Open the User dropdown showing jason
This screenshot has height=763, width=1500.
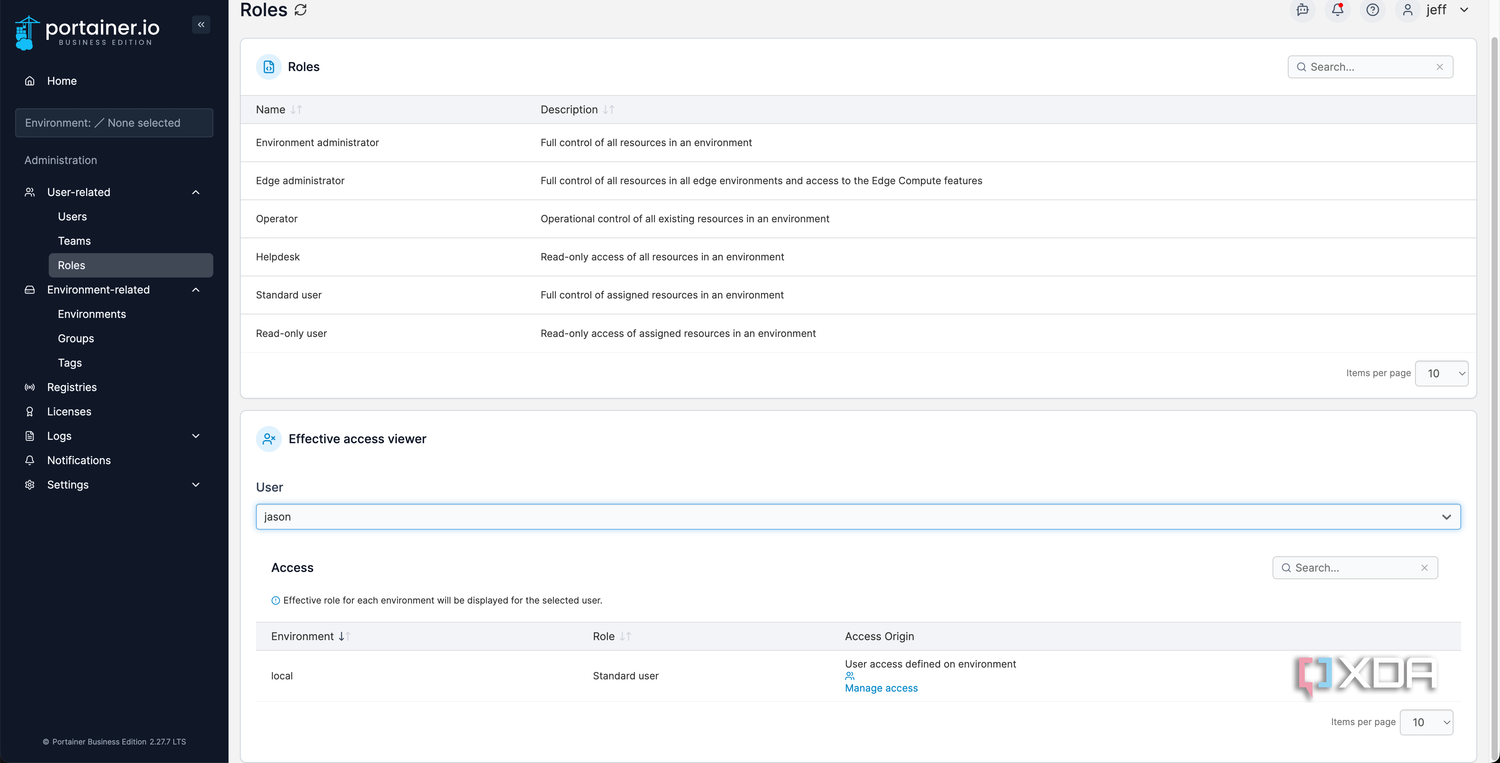click(x=858, y=517)
